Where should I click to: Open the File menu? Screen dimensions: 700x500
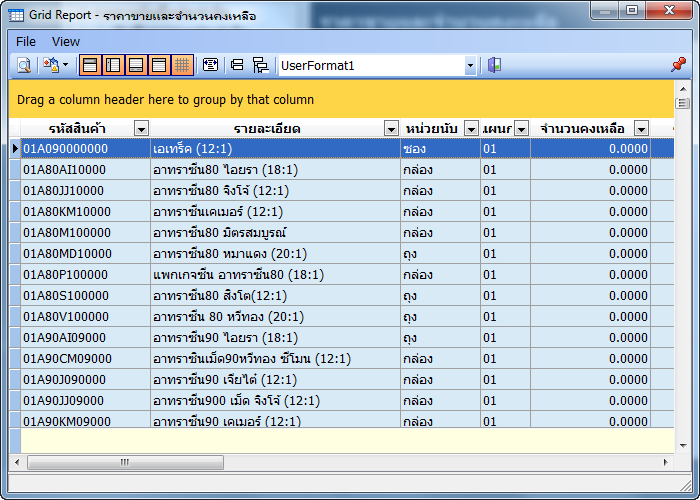26,41
